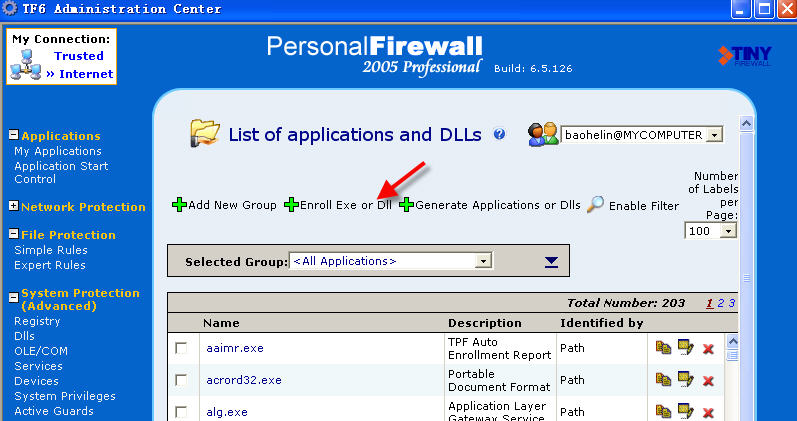Click the Trusted connection link

pos(79,56)
